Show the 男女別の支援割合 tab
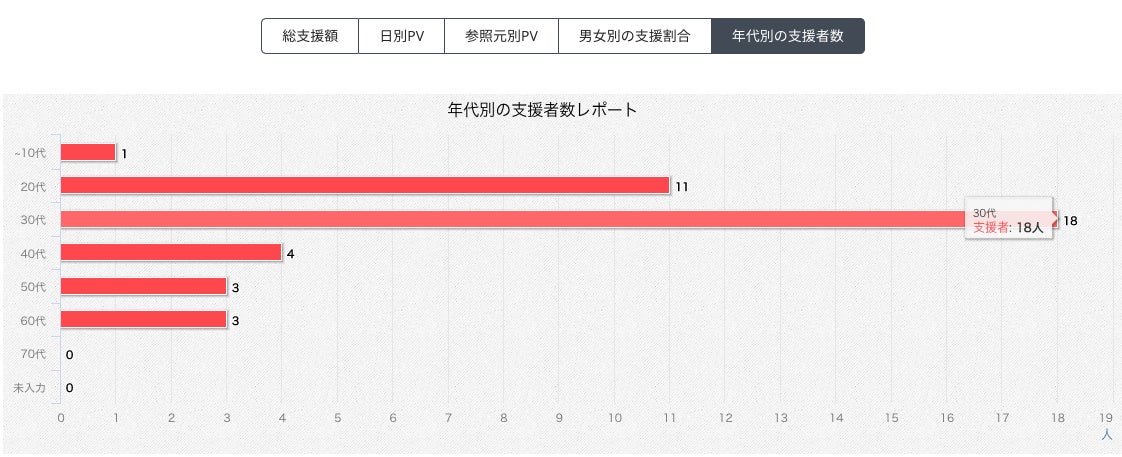The image size is (1122, 457). tap(634, 36)
